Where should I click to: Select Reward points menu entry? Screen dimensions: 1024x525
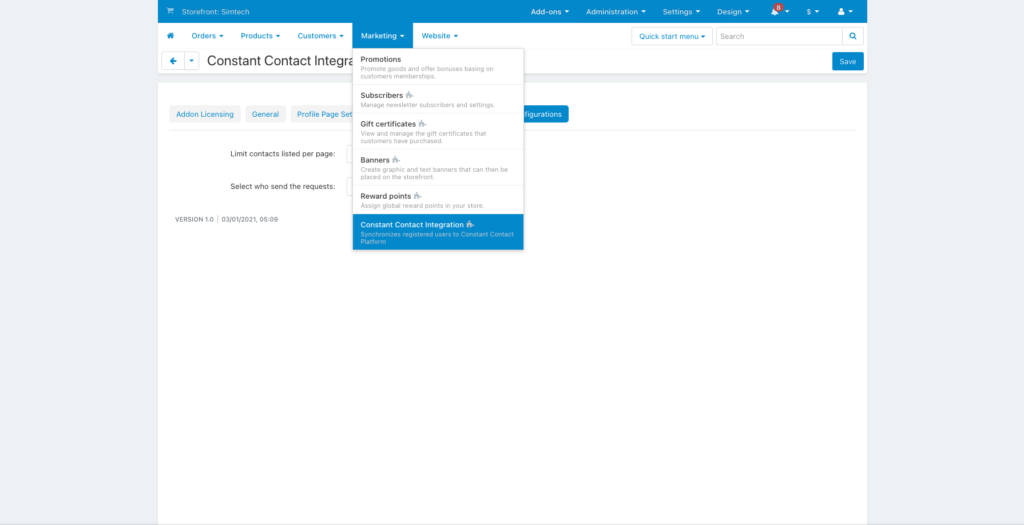[x=385, y=196]
